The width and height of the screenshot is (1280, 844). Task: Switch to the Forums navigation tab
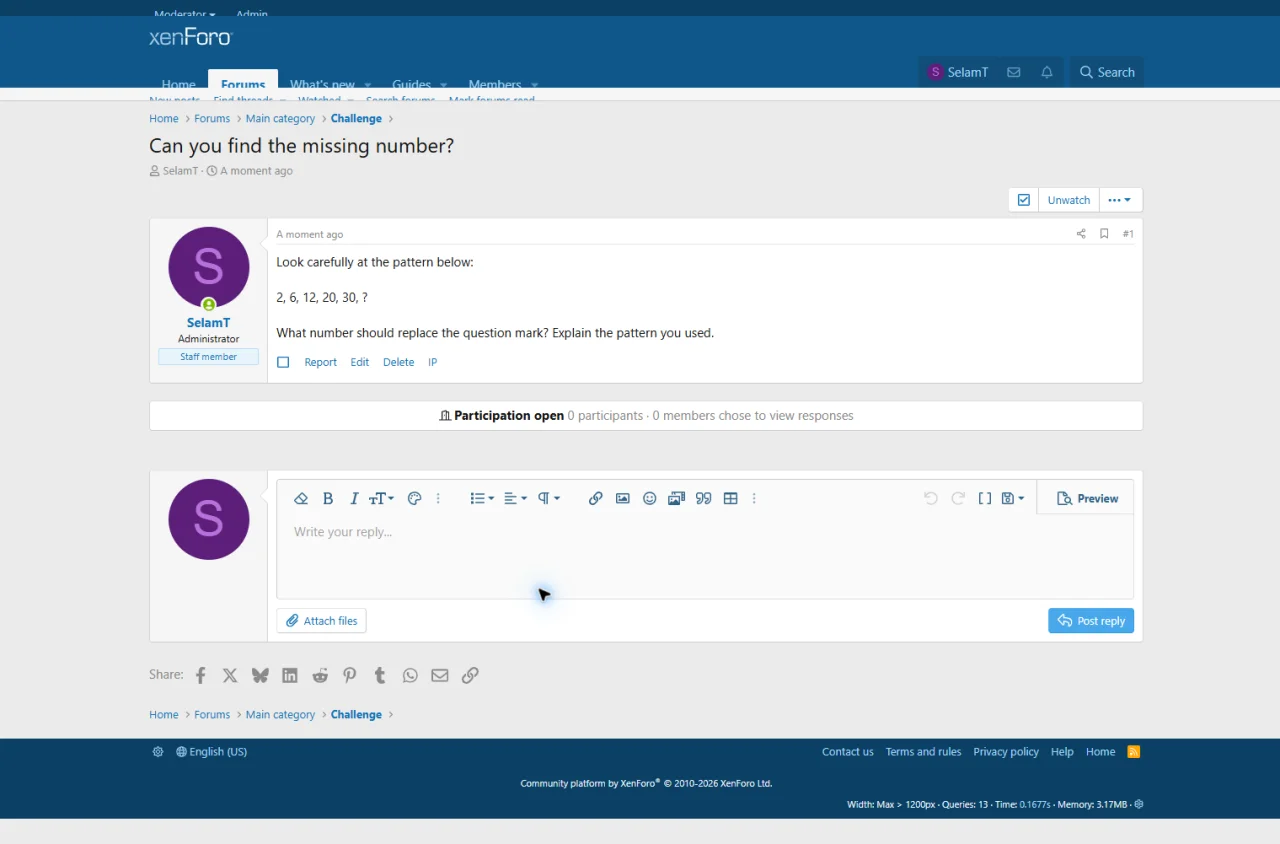click(x=243, y=81)
